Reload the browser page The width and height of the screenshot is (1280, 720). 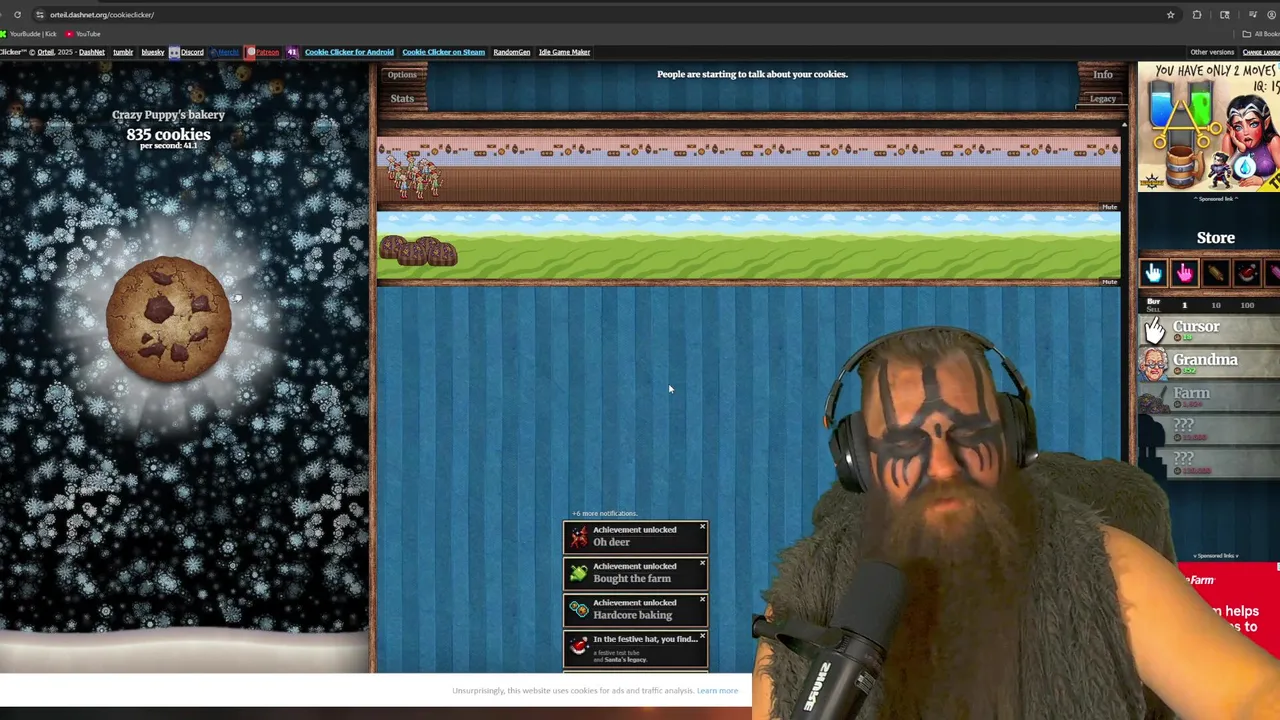click(17, 15)
